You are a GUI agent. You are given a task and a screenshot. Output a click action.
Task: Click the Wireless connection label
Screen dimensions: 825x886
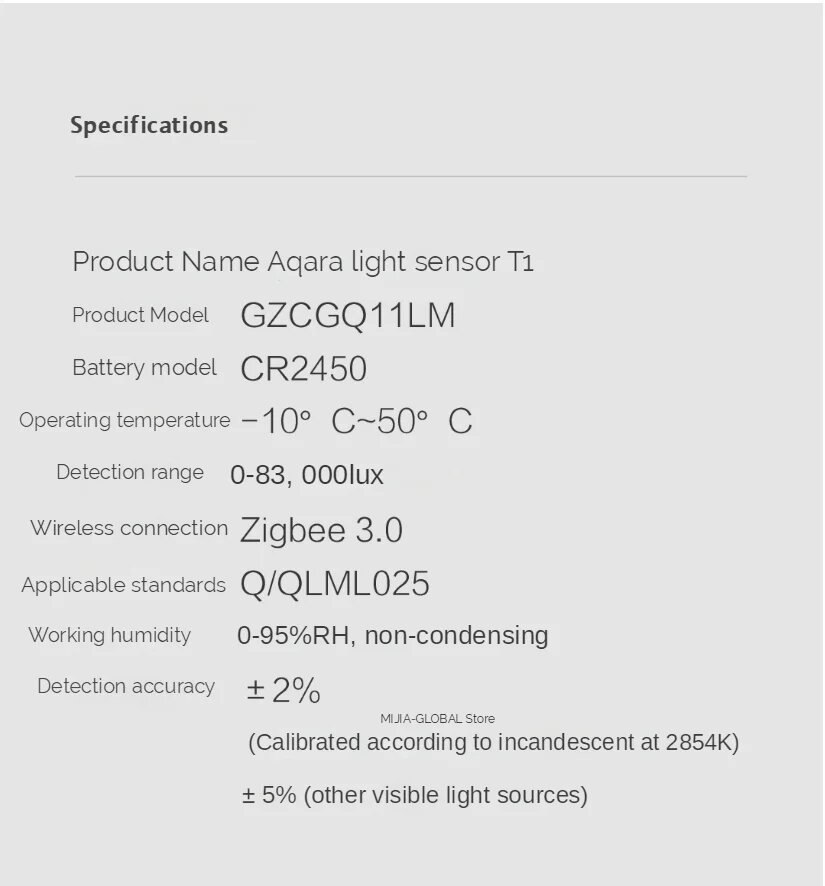pyautogui.click(x=129, y=528)
